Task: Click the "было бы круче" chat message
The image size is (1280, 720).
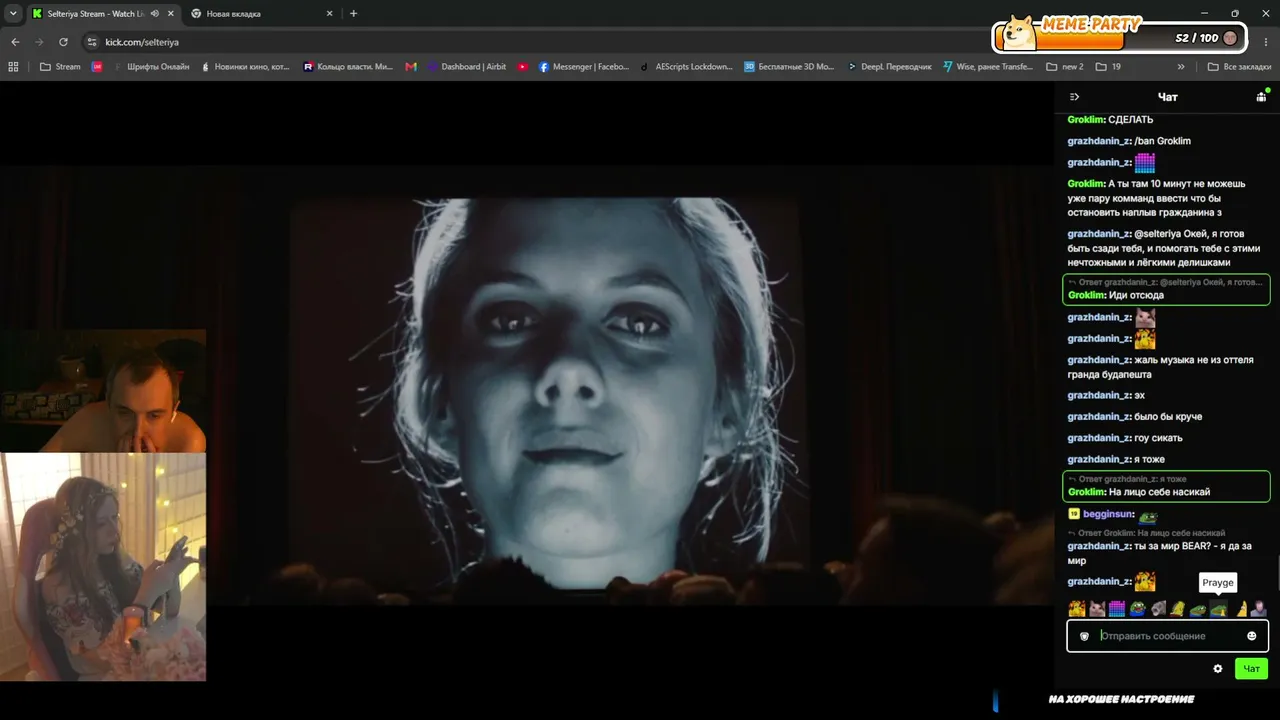Action: click(x=1135, y=416)
